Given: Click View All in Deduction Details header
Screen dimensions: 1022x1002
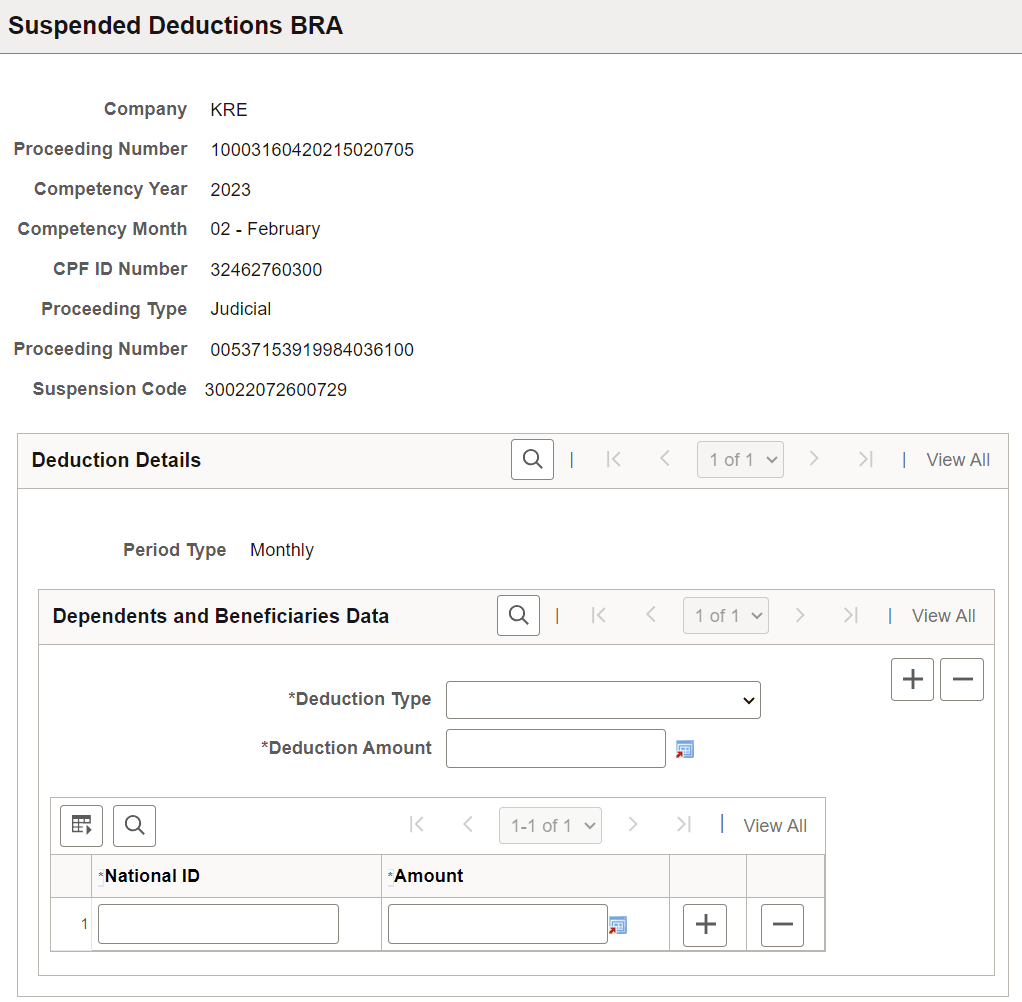Looking at the screenshot, I should pos(957,459).
